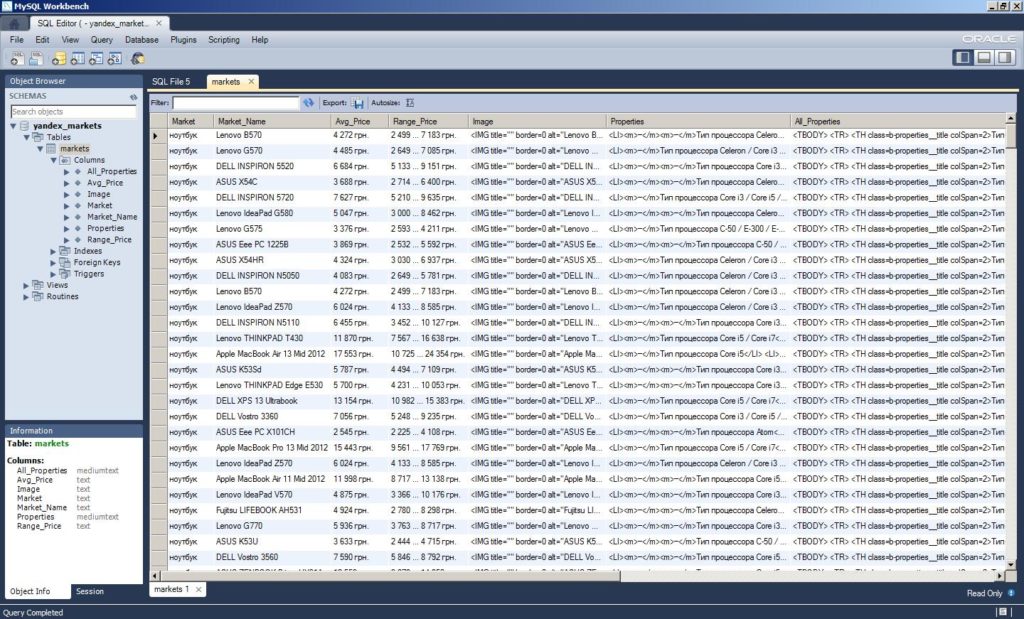Click the All_Properties column header

coord(897,121)
